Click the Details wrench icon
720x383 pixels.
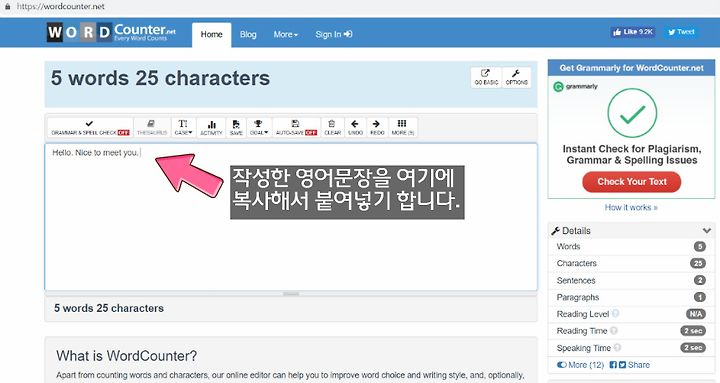[555, 231]
